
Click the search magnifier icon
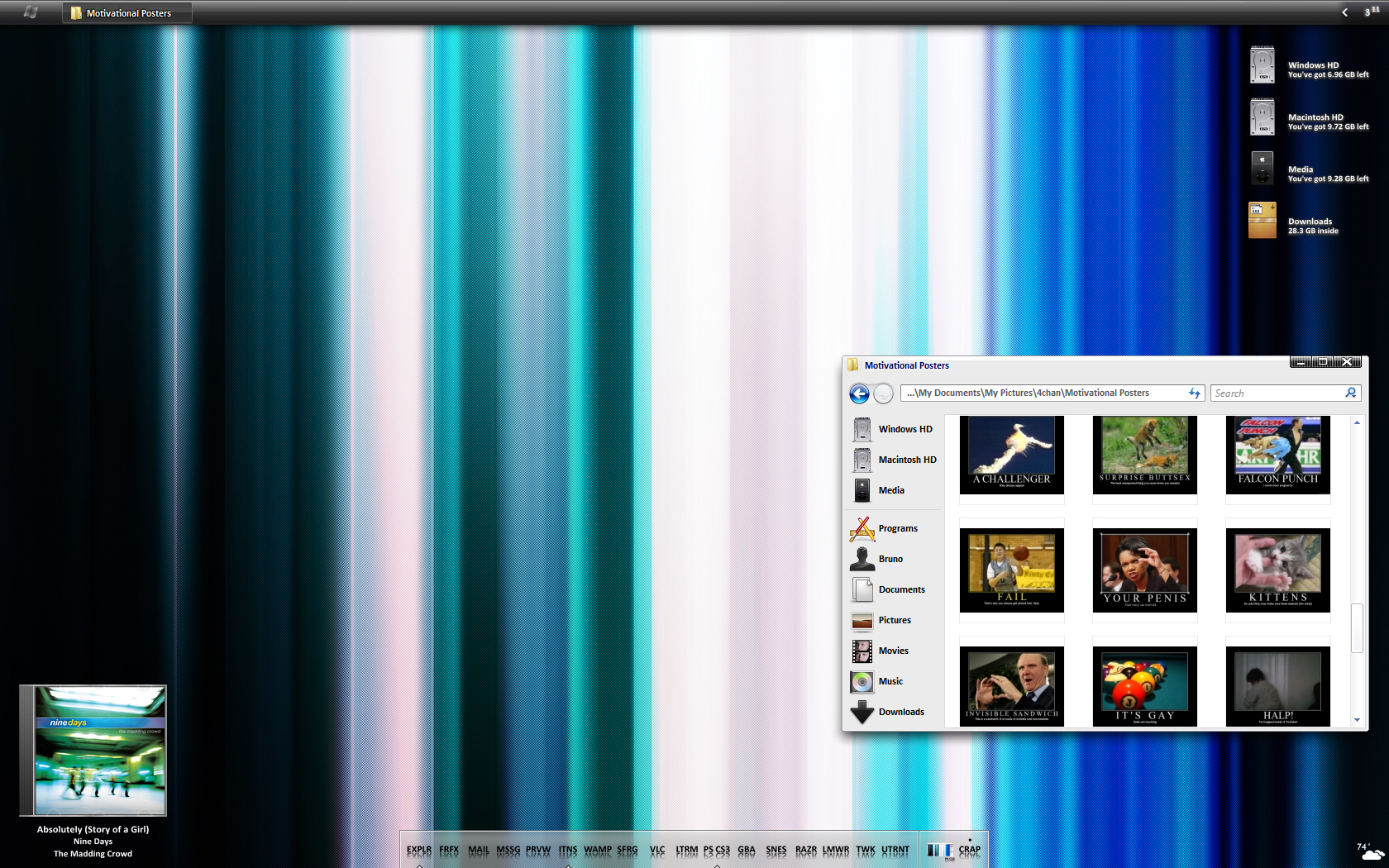[x=1351, y=393]
